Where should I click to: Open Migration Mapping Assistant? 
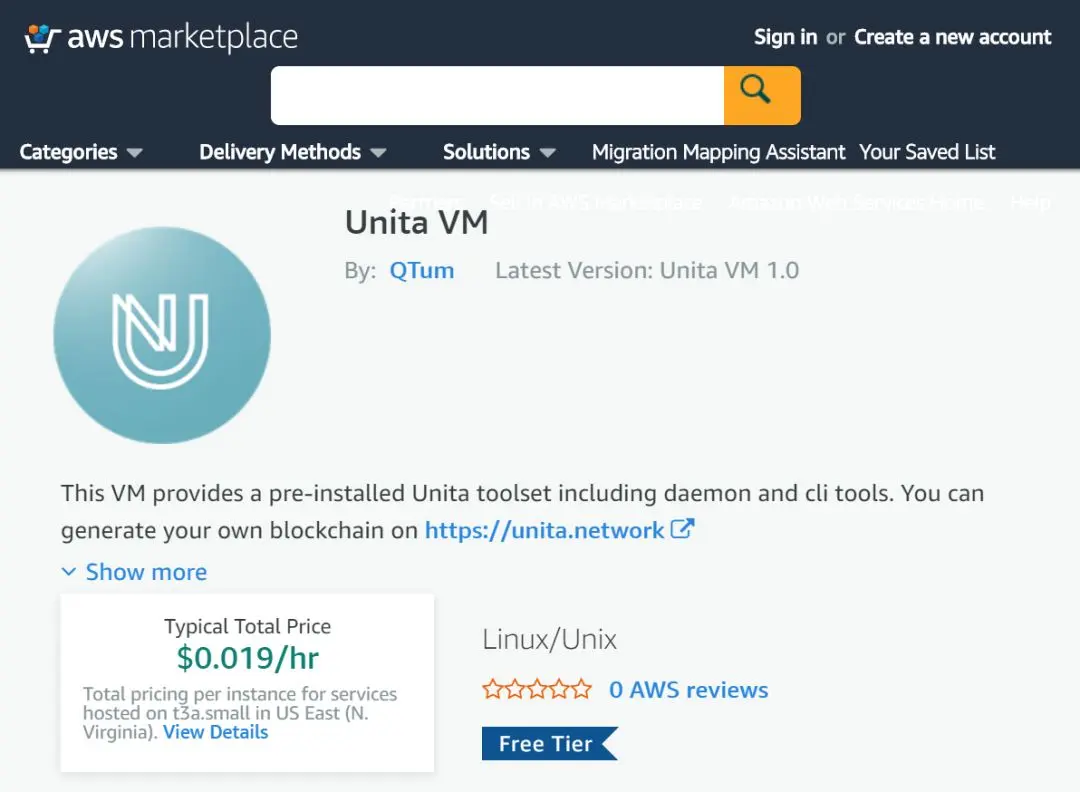click(718, 152)
